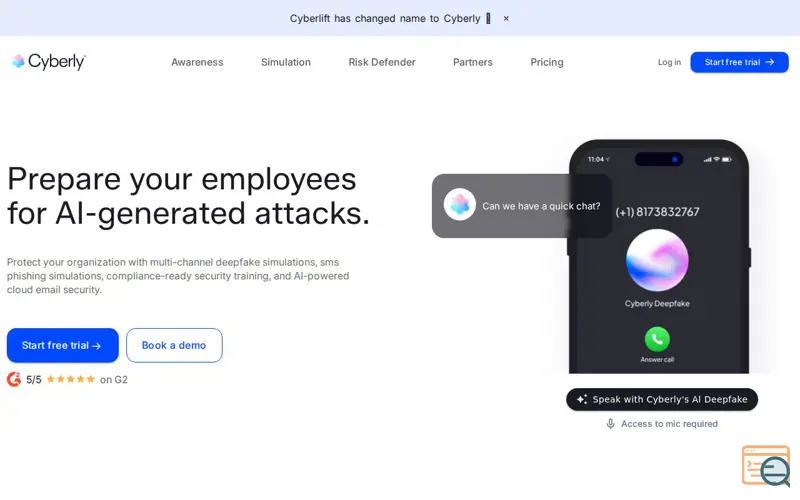800x500 pixels.
Task: Click the Cyberly logo in the header
Action: coord(48,62)
